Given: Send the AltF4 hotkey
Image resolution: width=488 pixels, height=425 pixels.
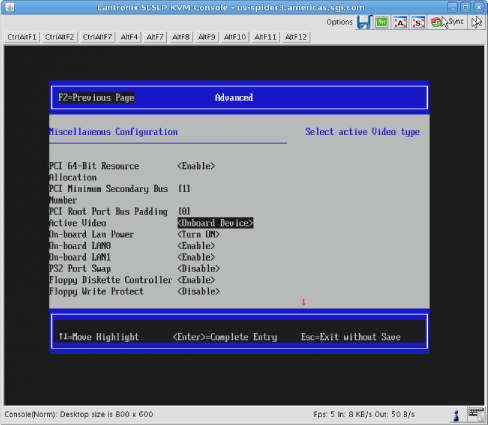Looking at the screenshot, I should 129,37.
